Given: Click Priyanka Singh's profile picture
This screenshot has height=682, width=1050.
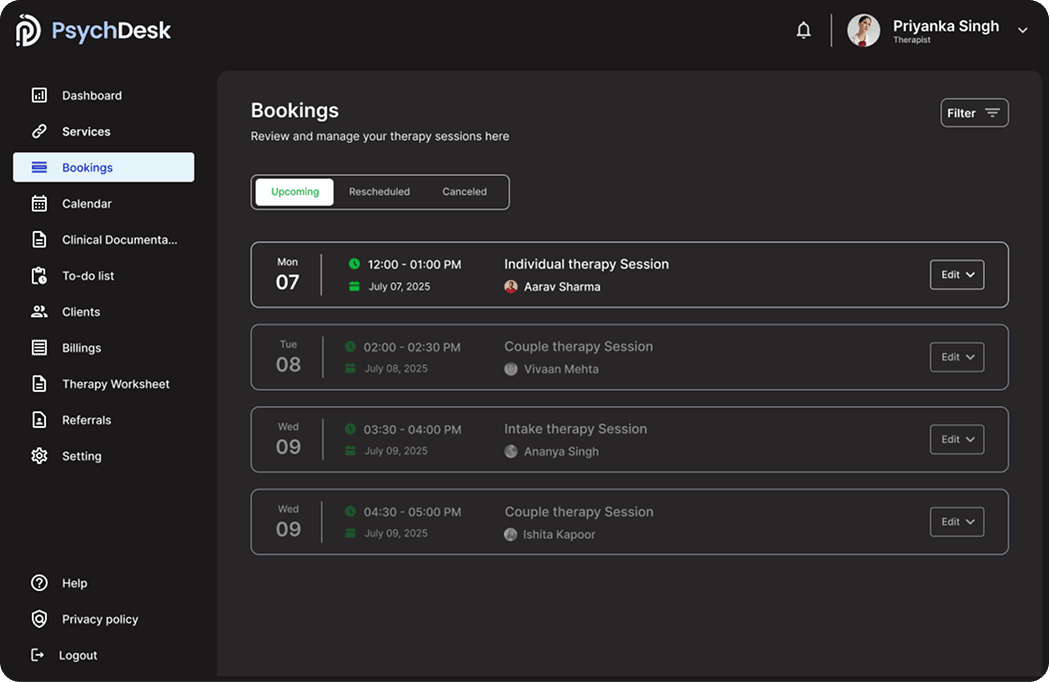Looking at the screenshot, I should coord(862,30).
